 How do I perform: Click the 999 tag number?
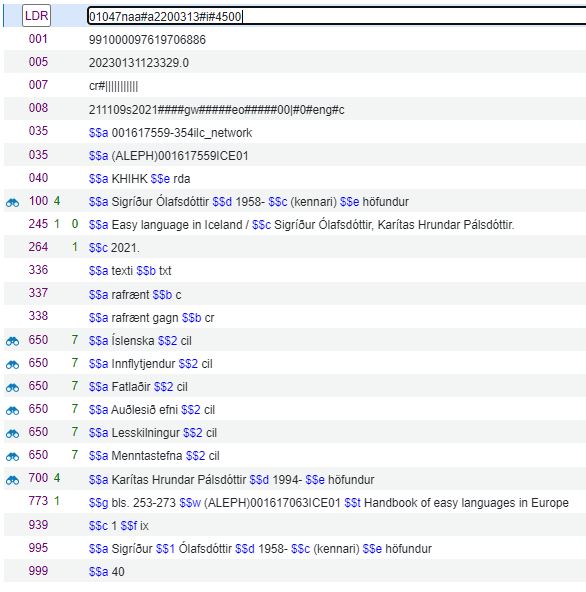(x=38, y=570)
